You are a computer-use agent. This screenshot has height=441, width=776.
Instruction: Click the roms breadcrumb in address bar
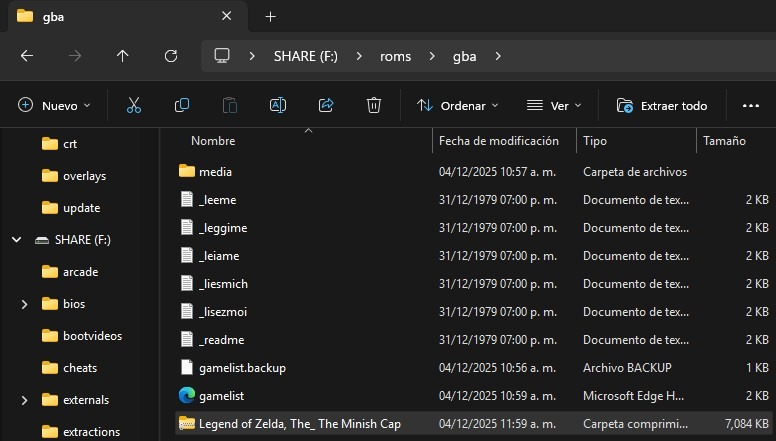point(395,56)
